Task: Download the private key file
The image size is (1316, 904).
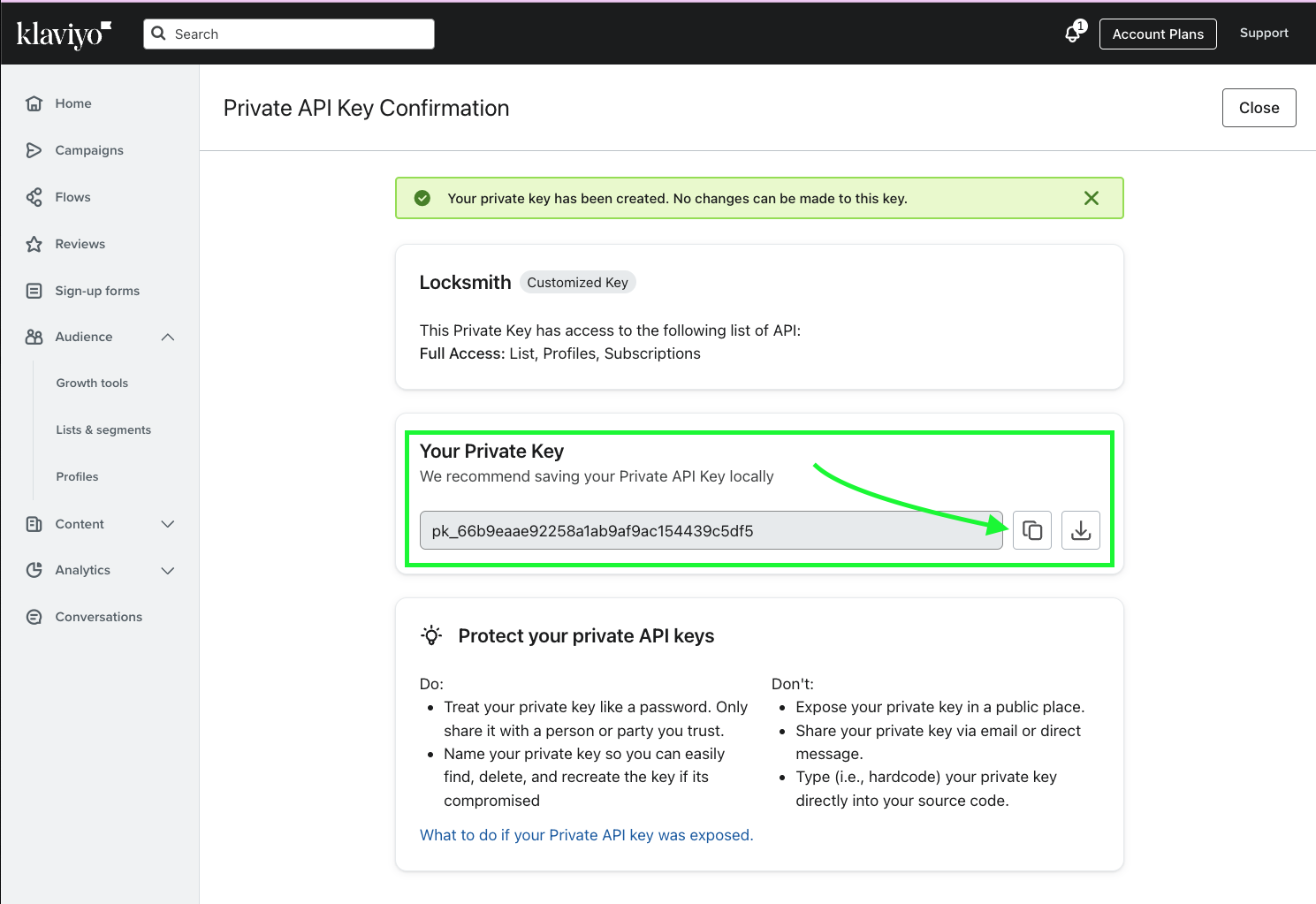Action: tap(1081, 530)
